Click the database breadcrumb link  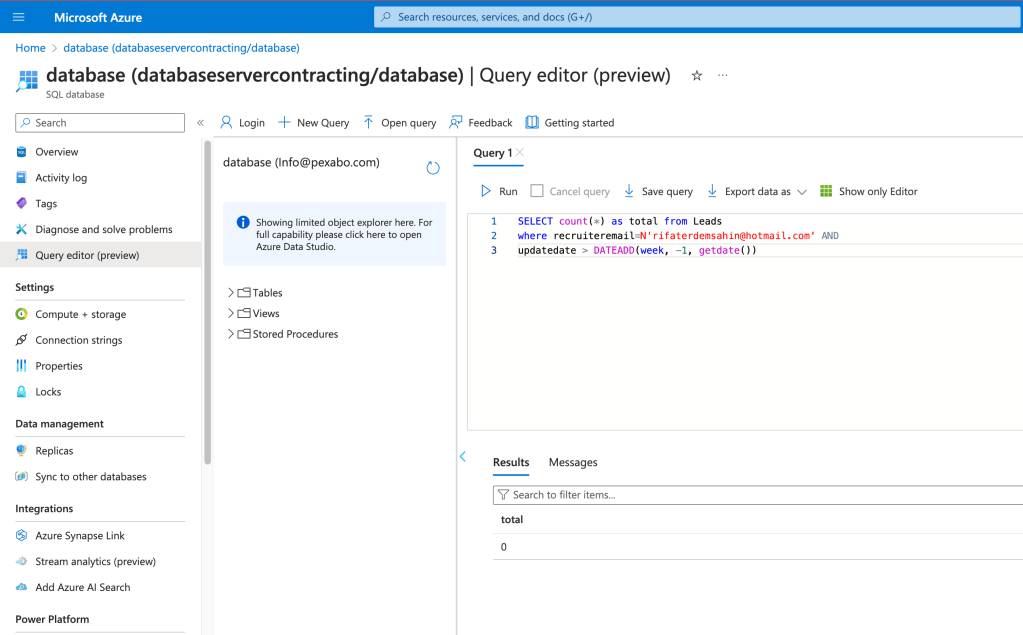coord(181,48)
